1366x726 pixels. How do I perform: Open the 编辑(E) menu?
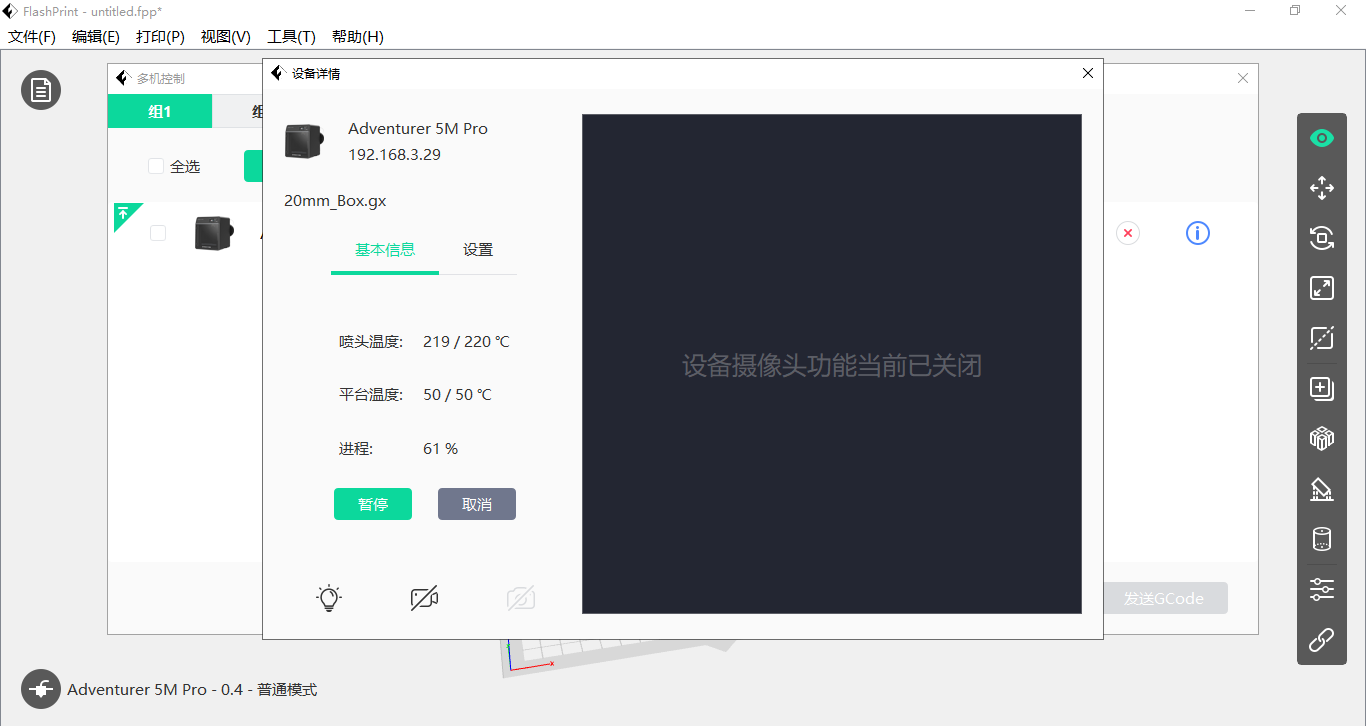96,37
